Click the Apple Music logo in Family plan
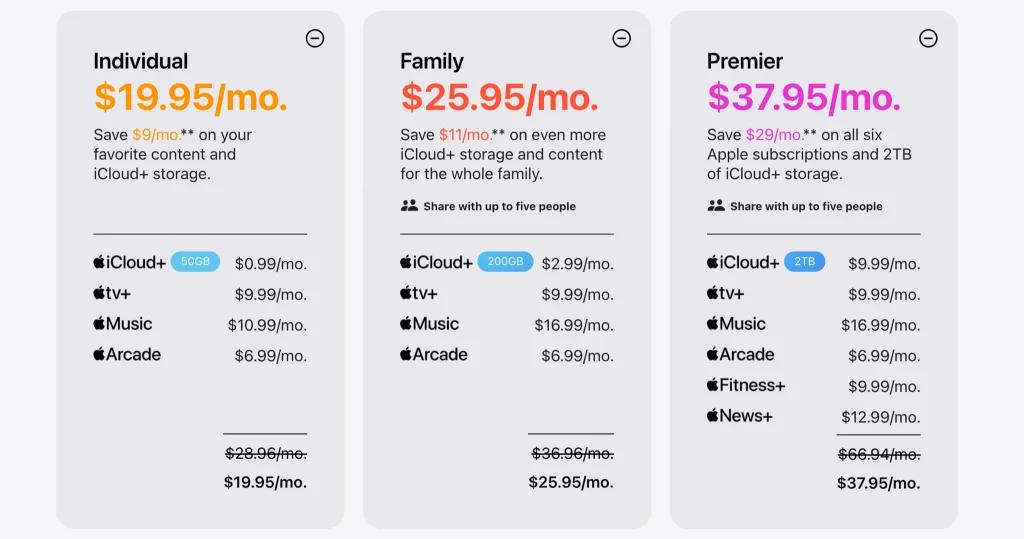The image size is (1024, 539). coord(429,323)
